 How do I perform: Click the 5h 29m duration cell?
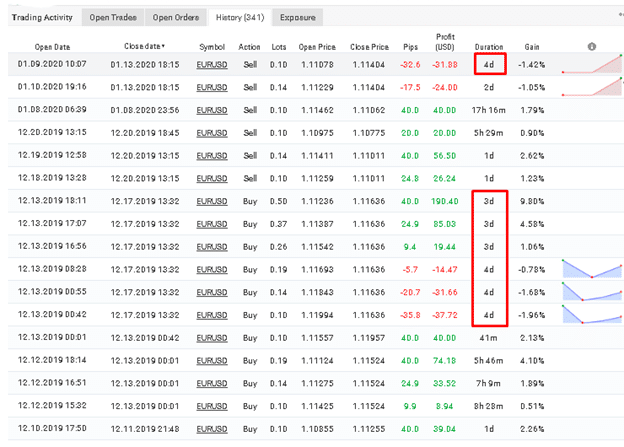[489, 133]
